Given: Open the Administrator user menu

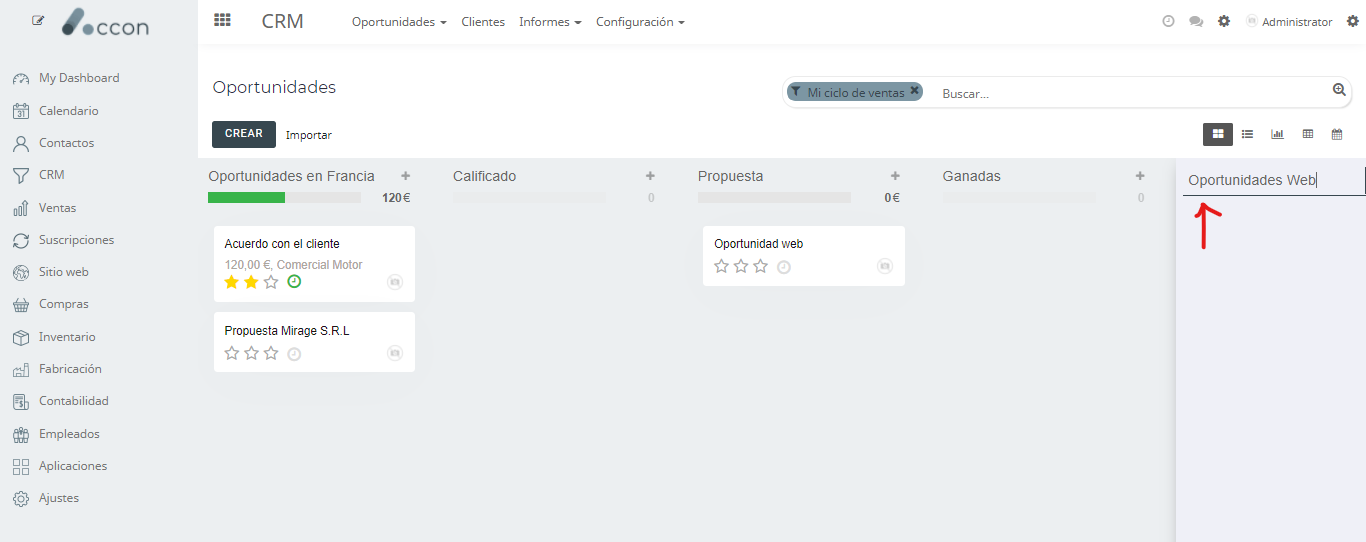Looking at the screenshot, I should point(1289,22).
